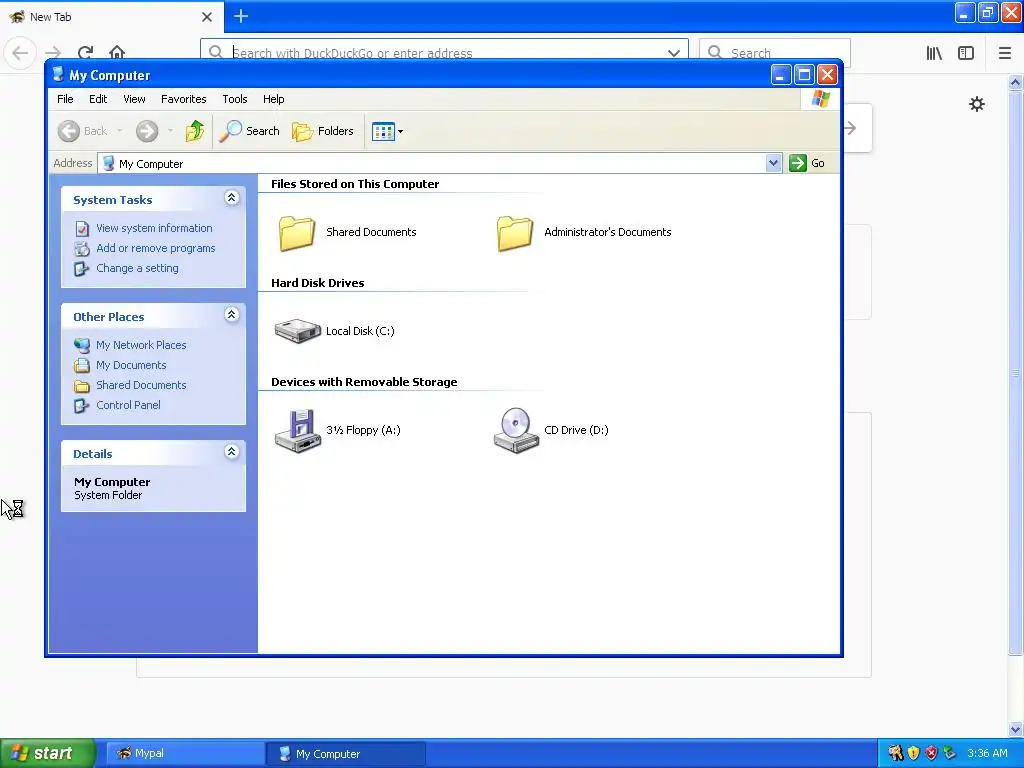Select the 3½ Floppy (A:) icon

297,430
